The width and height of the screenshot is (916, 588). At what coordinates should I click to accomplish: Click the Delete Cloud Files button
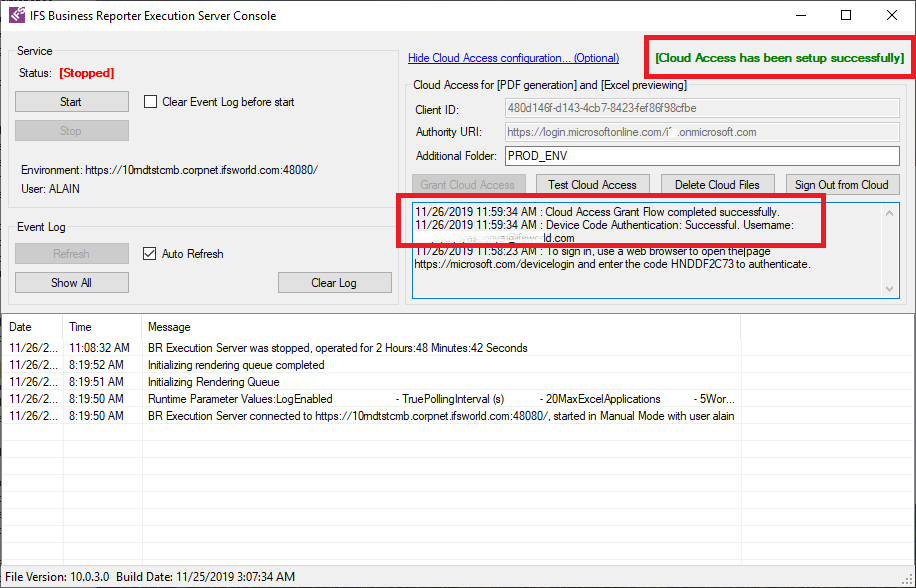point(717,185)
